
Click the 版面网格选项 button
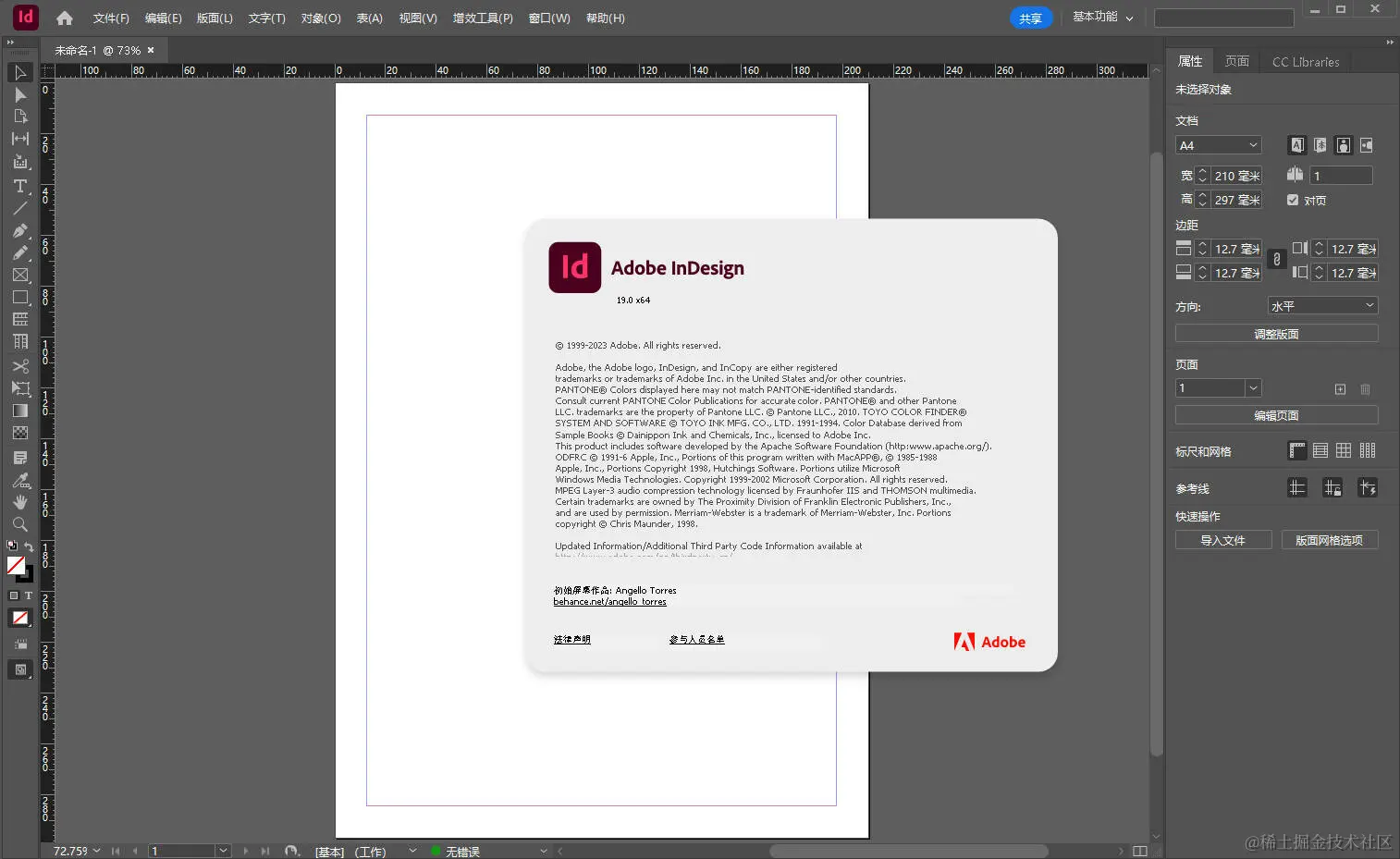click(1330, 540)
